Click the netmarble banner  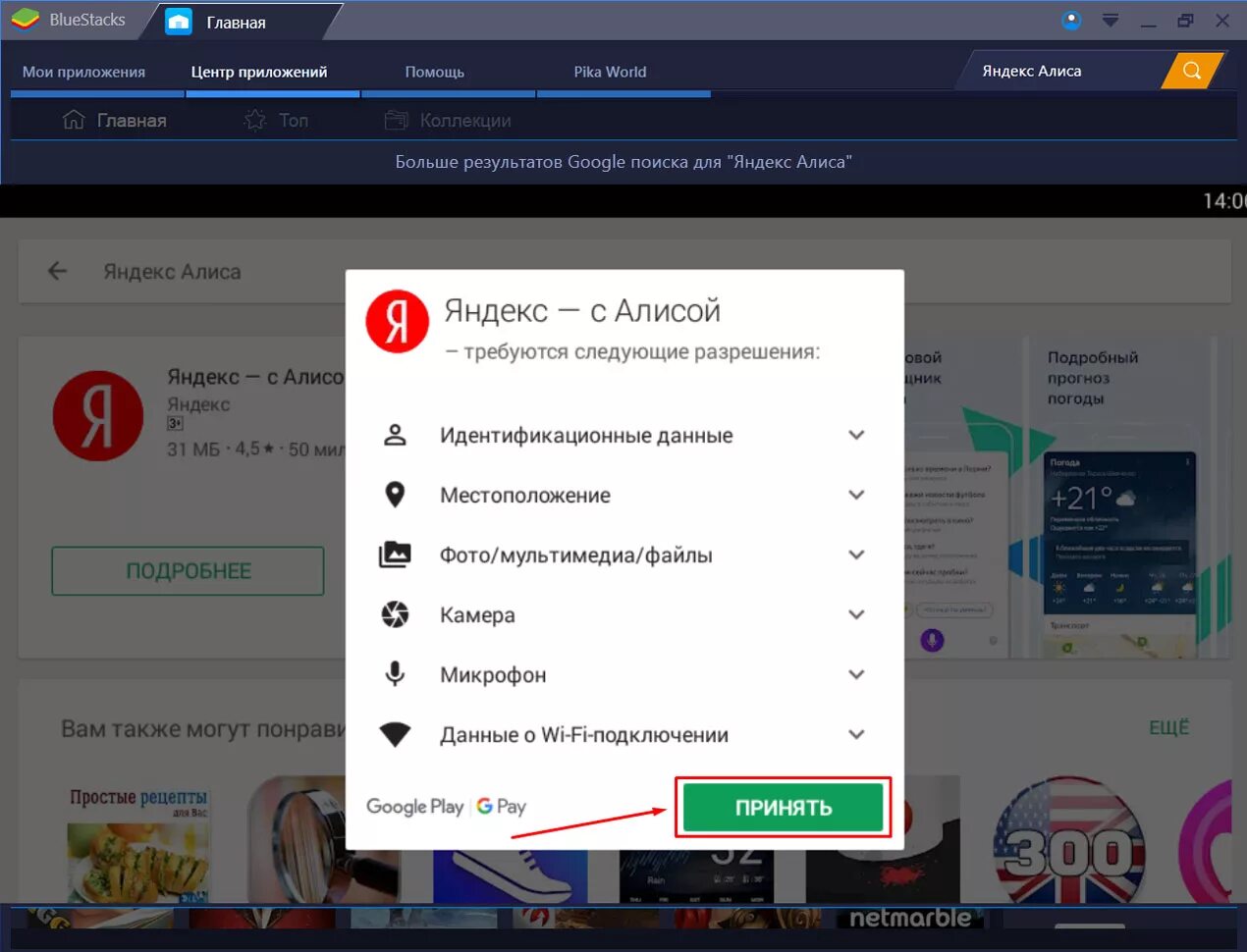click(910, 918)
